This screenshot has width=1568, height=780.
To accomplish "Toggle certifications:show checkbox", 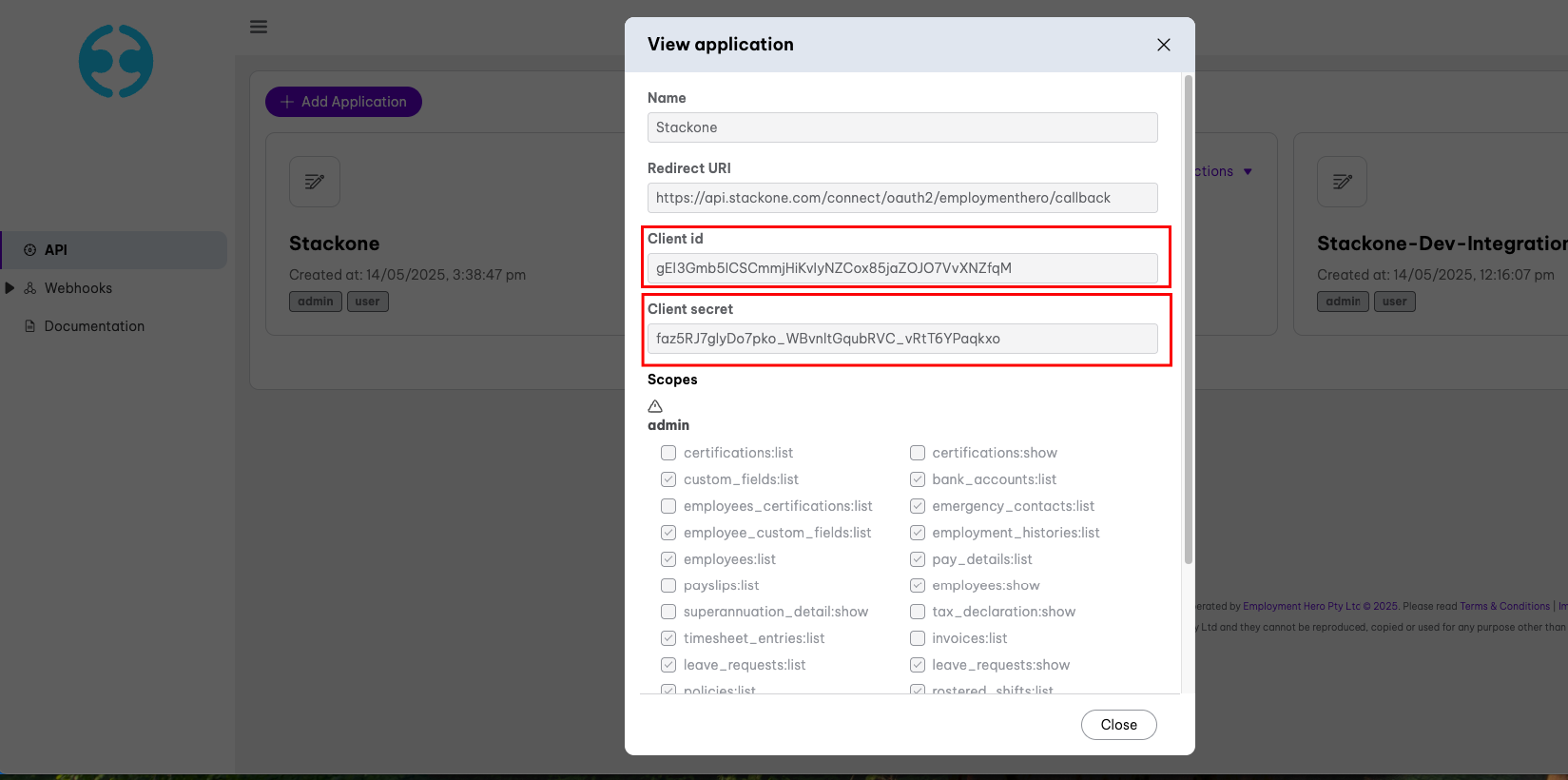I will (918, 453).
